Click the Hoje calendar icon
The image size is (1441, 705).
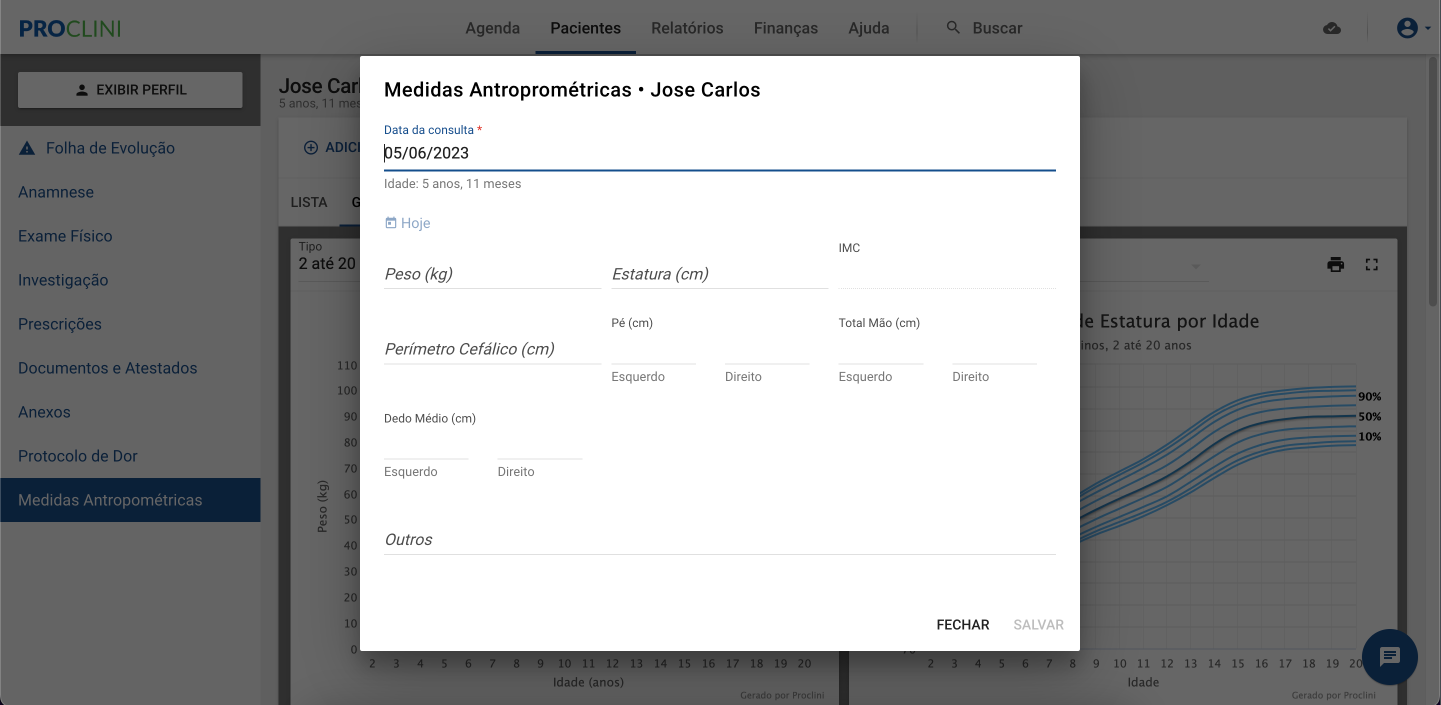tap(391, 223)
